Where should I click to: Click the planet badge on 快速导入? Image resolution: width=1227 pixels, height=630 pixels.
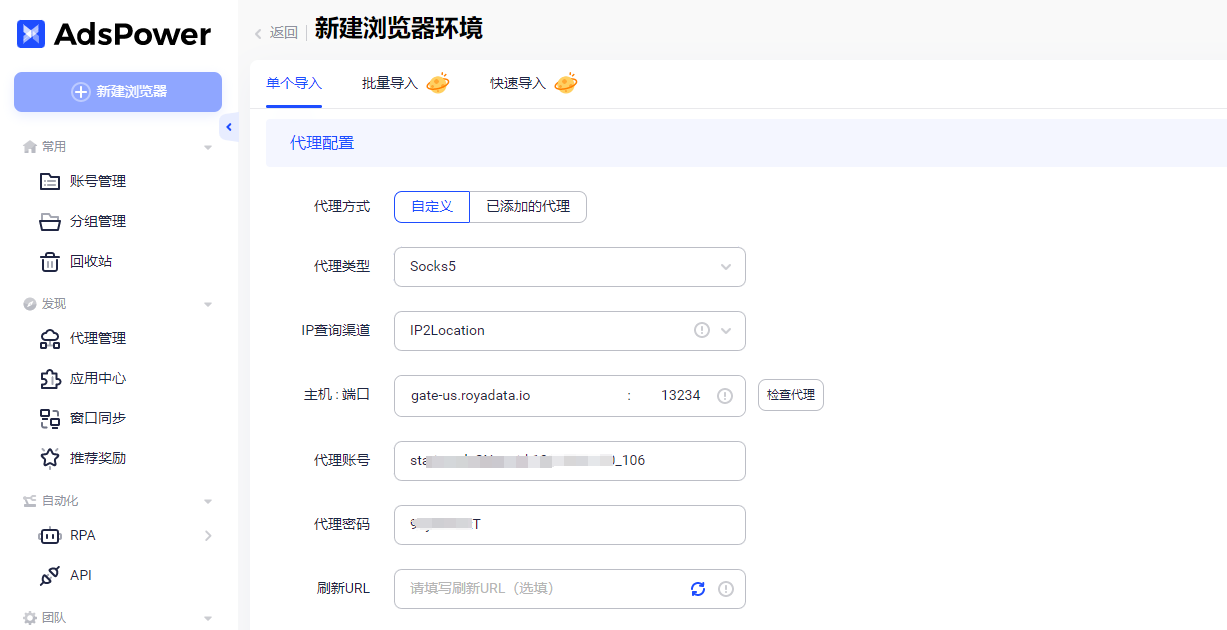point(566,83)
